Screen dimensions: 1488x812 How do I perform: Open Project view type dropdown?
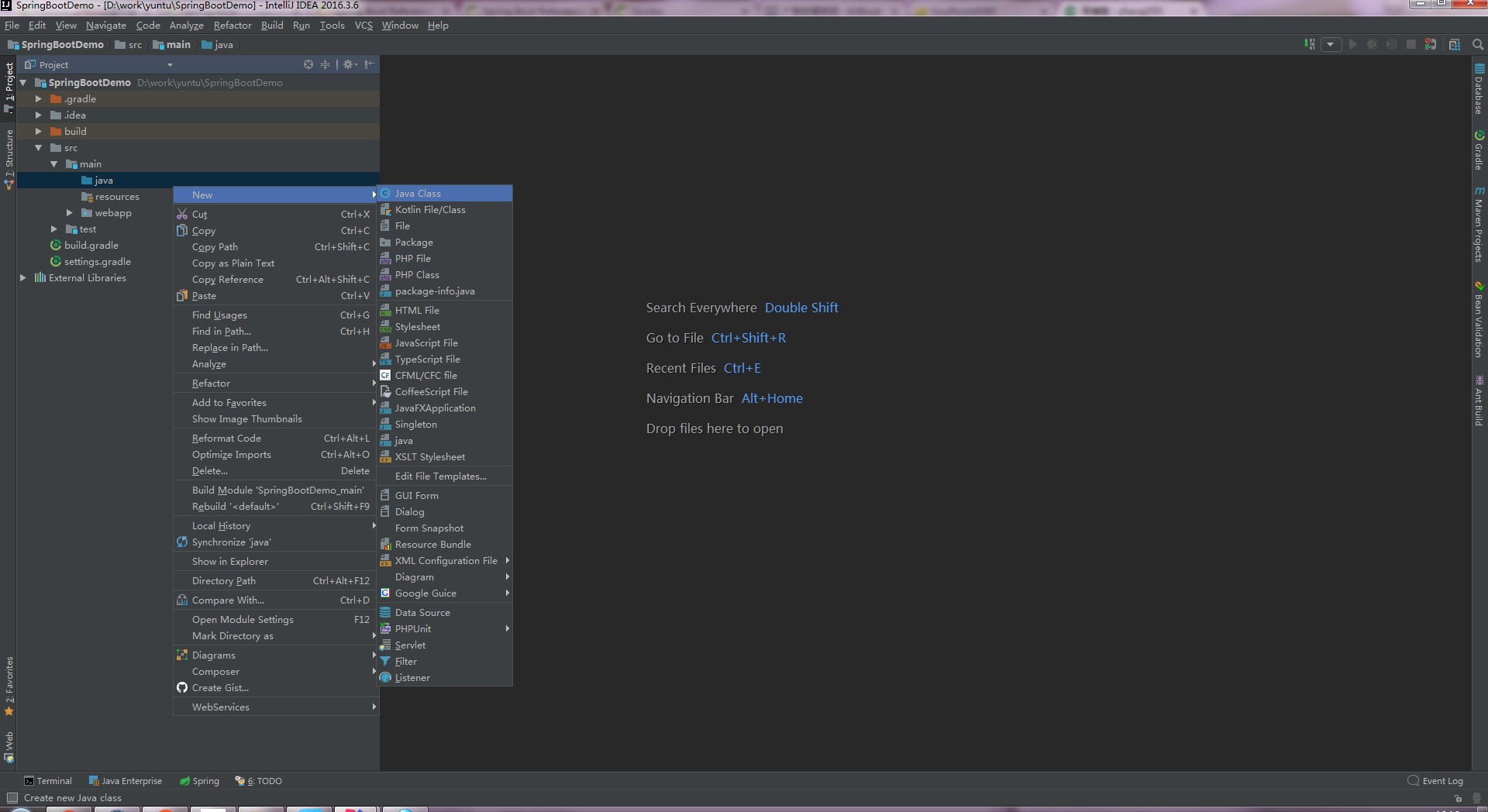coord(170,65)
